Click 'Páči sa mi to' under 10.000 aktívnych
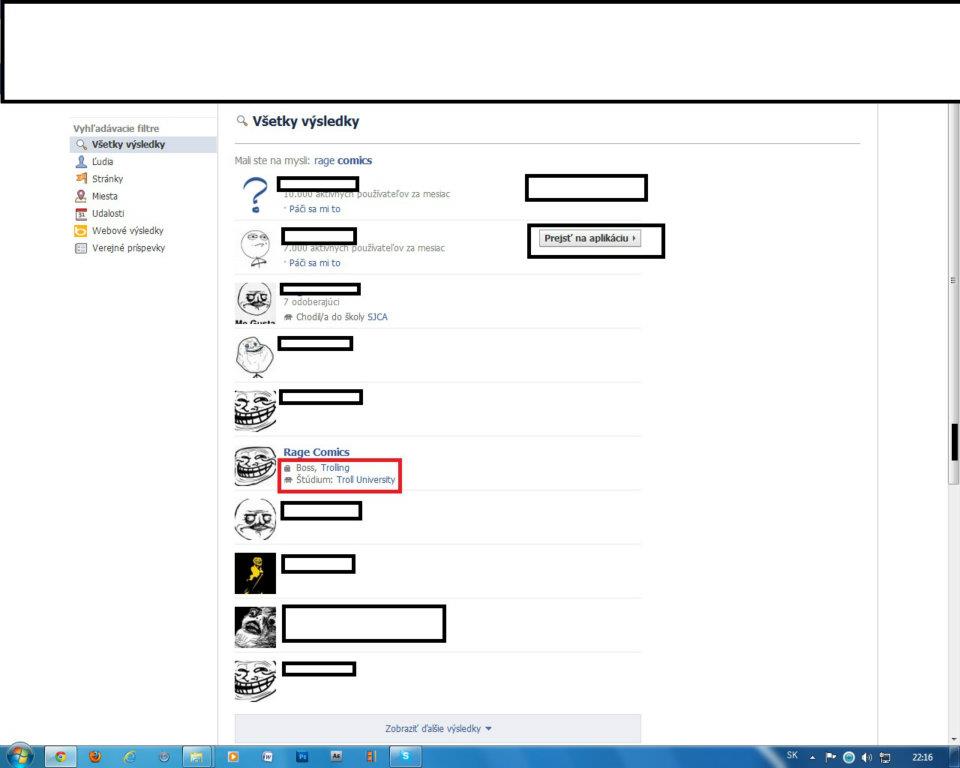 point(314,209)
